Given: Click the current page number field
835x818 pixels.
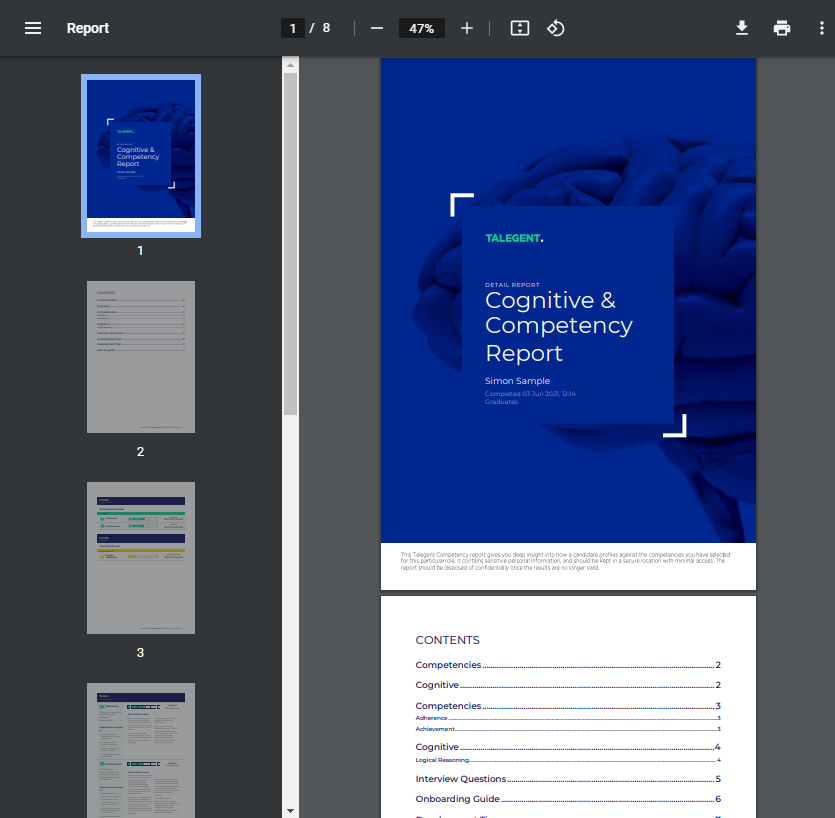Looking at the screenshot, I should [293, 28].
